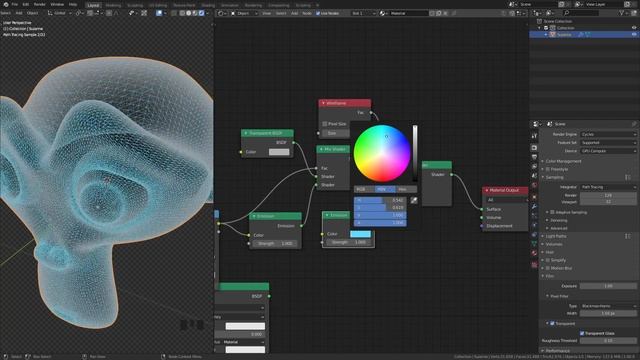Screen dimensions: 640x360
Task: Open the Render Engine Cycles dropdown
Action: coord(608,134)
